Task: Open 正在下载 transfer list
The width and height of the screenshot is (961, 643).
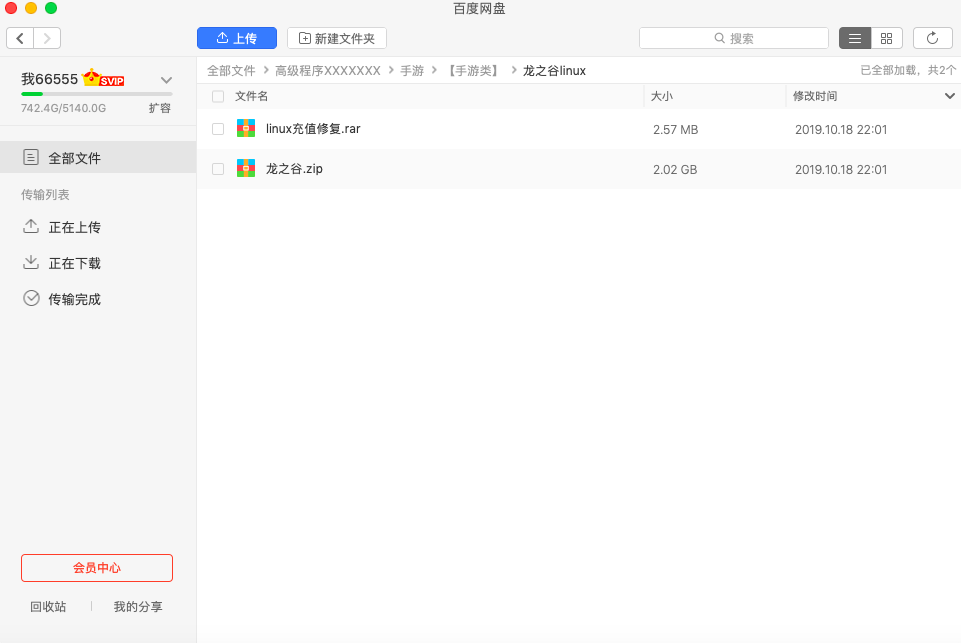Action: [x=74, y=263]
